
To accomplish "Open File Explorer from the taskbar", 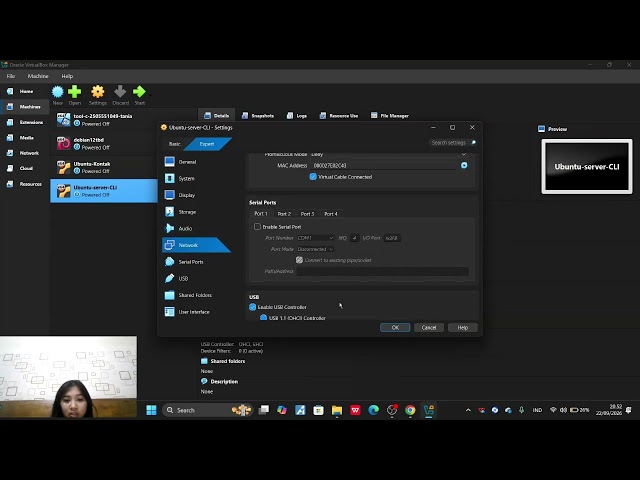I will 337,410.
